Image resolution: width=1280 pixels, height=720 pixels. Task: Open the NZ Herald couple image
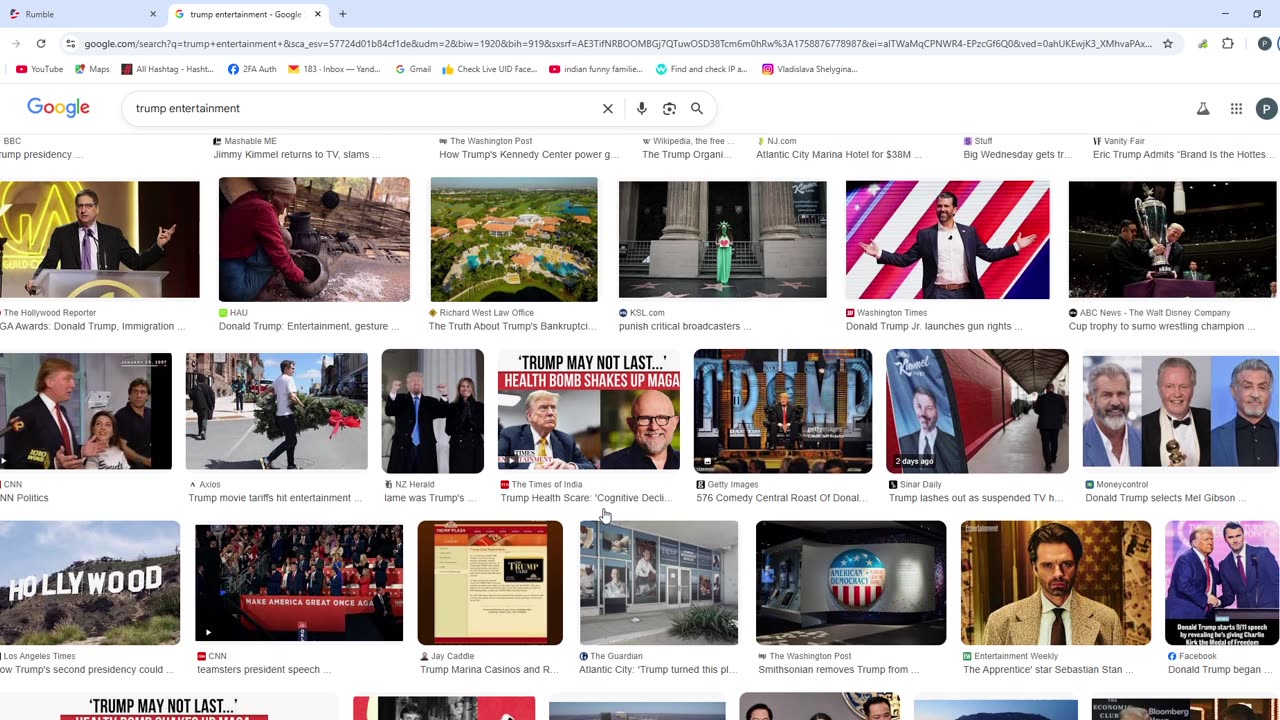432,411
